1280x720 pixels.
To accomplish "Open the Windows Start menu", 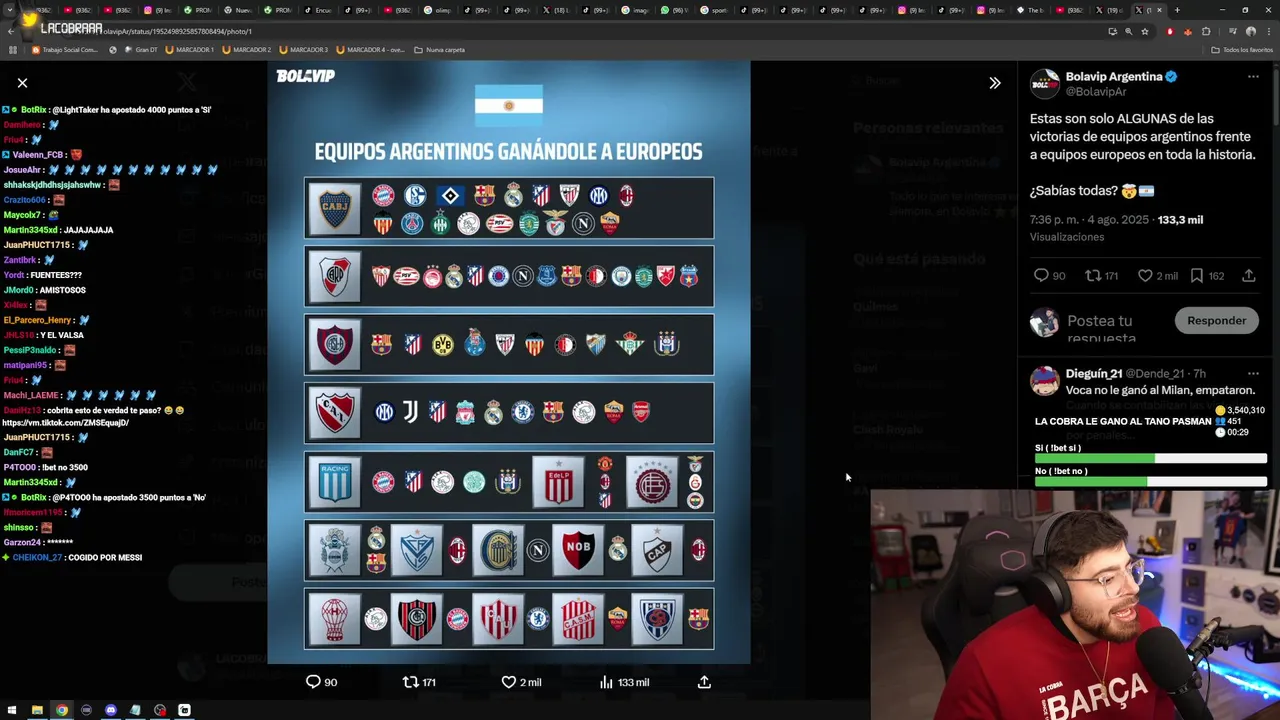I will [x=12, y=710].
